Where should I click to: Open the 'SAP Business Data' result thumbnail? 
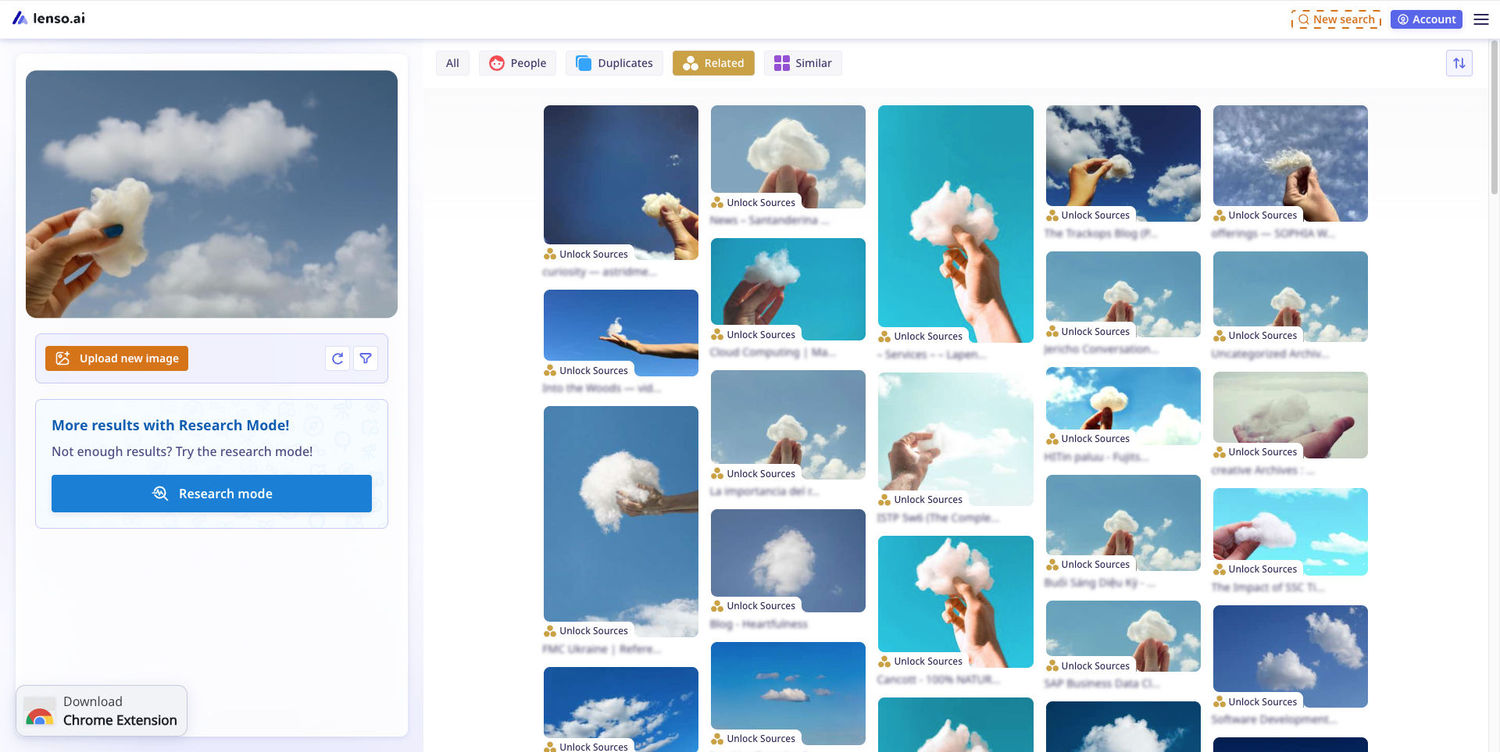[x=1123, y=636]
